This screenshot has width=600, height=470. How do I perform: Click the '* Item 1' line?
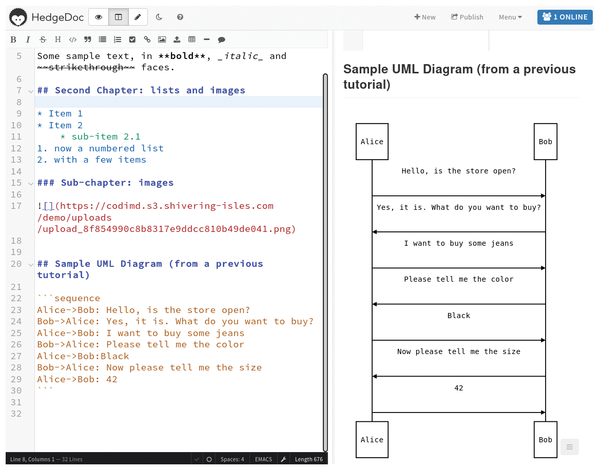tap(60, 114)
